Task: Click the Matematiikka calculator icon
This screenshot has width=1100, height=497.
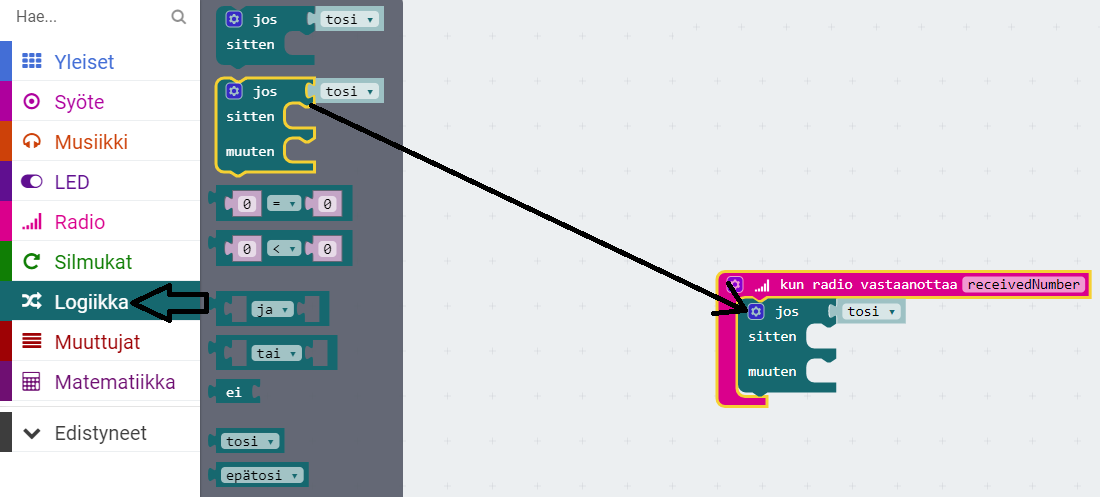Action: pos(32,382)
